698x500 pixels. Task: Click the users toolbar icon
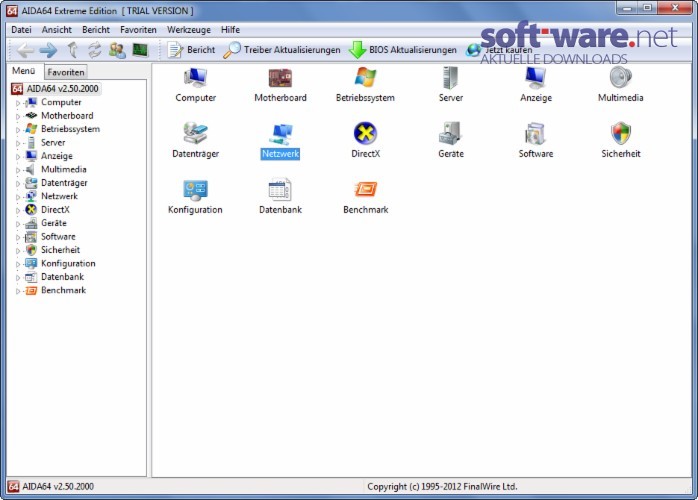pos(117,50)
